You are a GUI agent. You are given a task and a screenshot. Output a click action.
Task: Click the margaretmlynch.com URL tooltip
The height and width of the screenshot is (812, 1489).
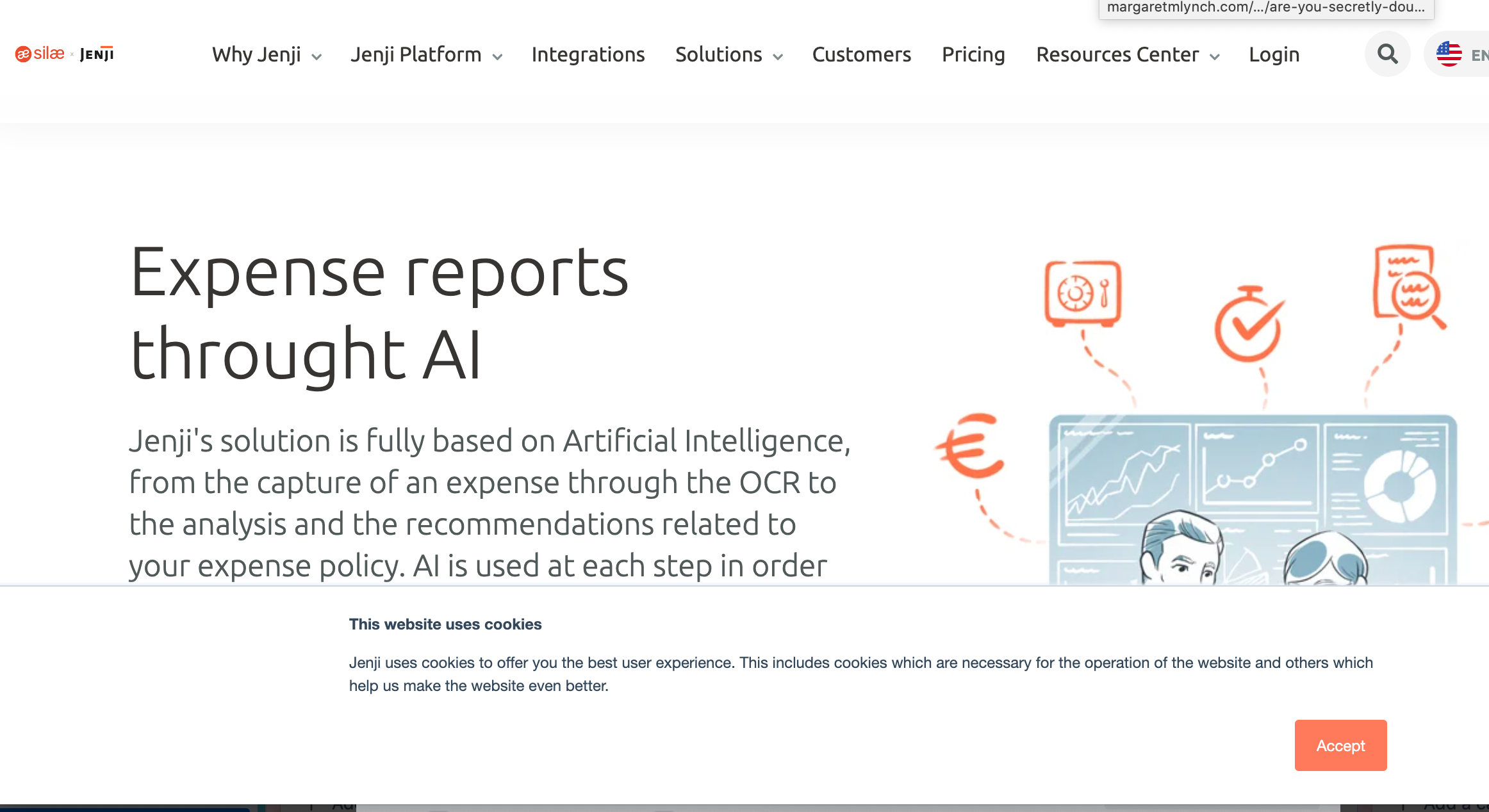pos(1266,8)
